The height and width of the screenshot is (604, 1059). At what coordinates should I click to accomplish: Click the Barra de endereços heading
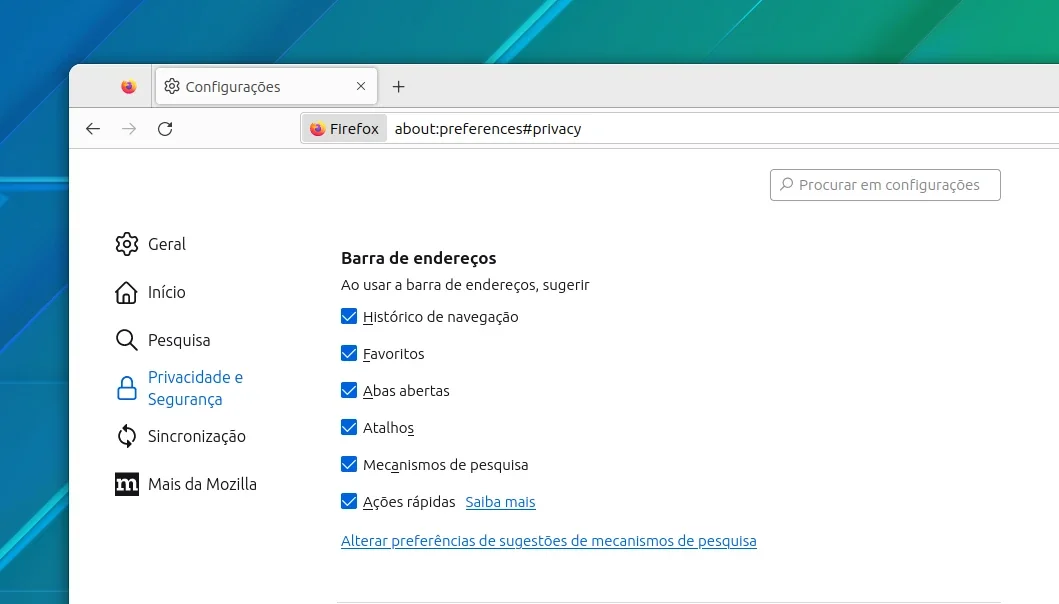(419, 258)
